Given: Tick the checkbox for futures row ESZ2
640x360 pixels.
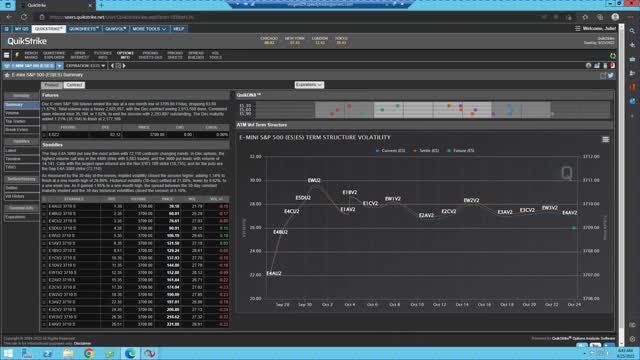Looking at the screenshot, I should point(44,134).
